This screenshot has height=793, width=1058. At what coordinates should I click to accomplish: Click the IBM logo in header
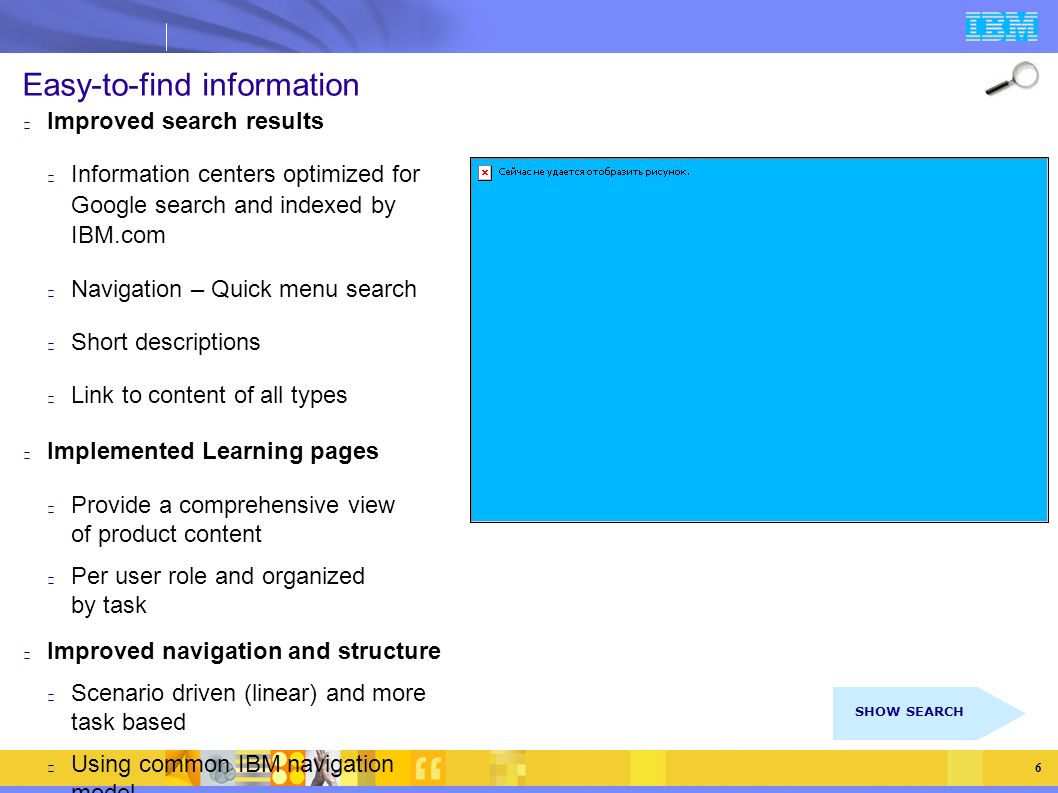tap(1001, 27)
